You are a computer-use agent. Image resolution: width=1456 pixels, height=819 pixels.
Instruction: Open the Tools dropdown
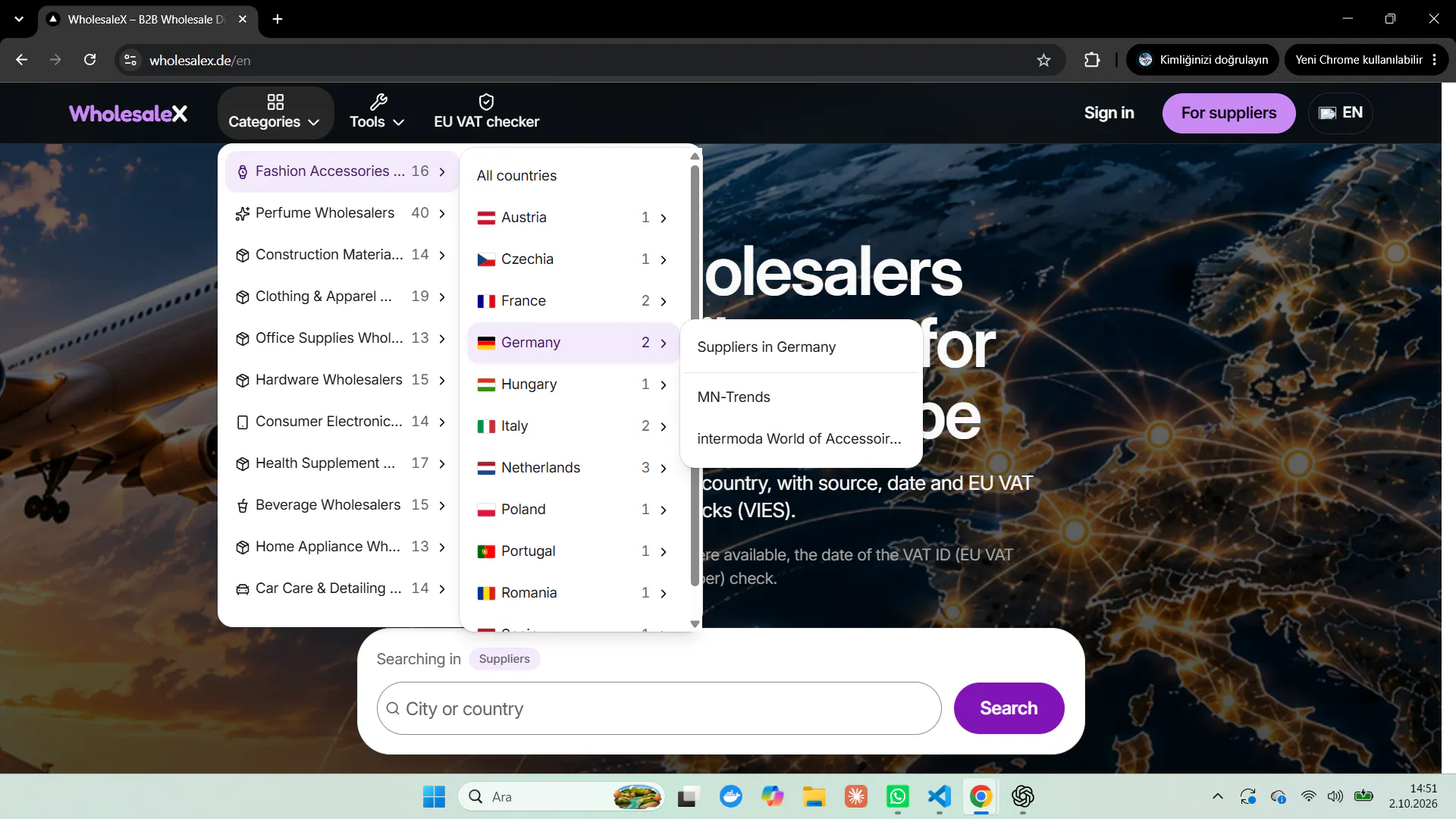pyautogui.click(x=377, y=112)
